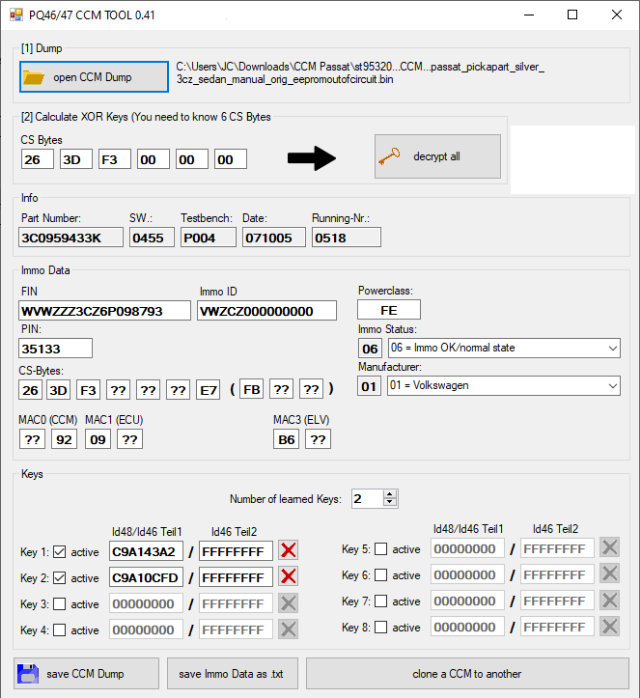The height and width of the screenshot is (698, 640).
Task: Click gray X icon for Key 3
Action: pos(288,603)
